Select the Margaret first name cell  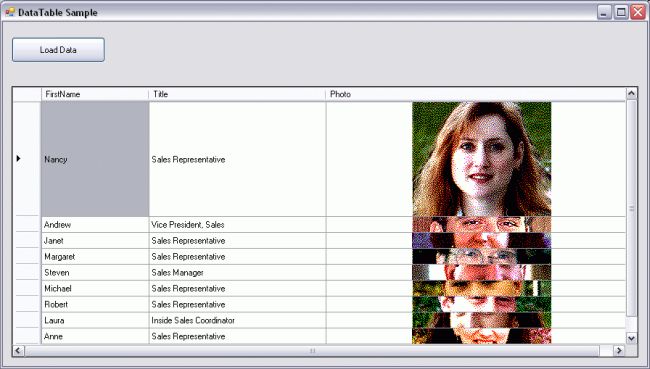(x=95, y=257)
